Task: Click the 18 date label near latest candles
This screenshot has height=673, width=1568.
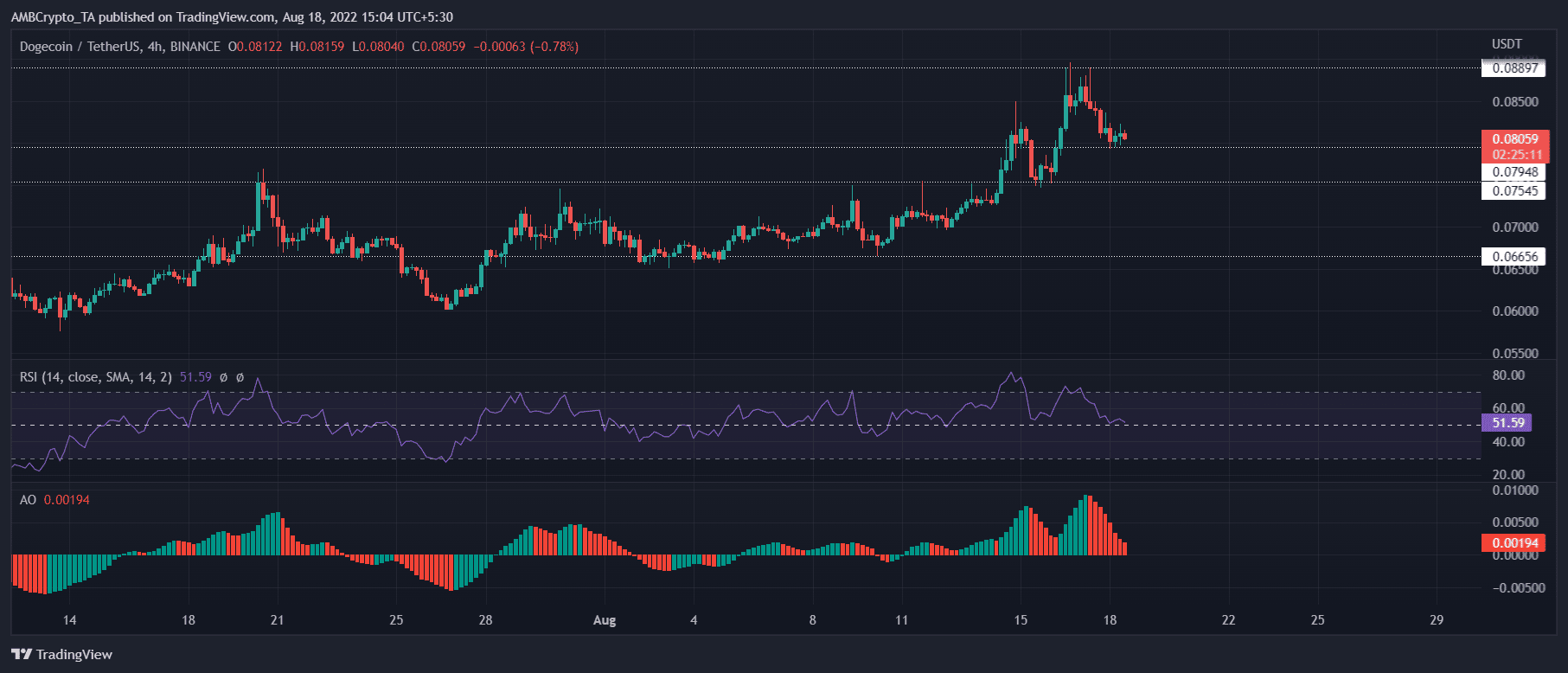Action: point(1110,620)
